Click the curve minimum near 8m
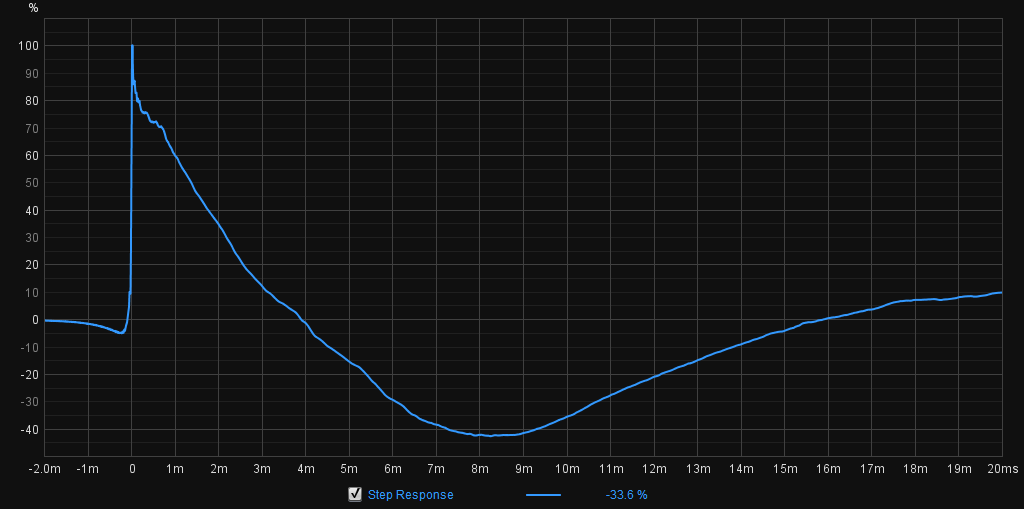The height and width of the screenshot is (509, 1024). click(490, 435)
